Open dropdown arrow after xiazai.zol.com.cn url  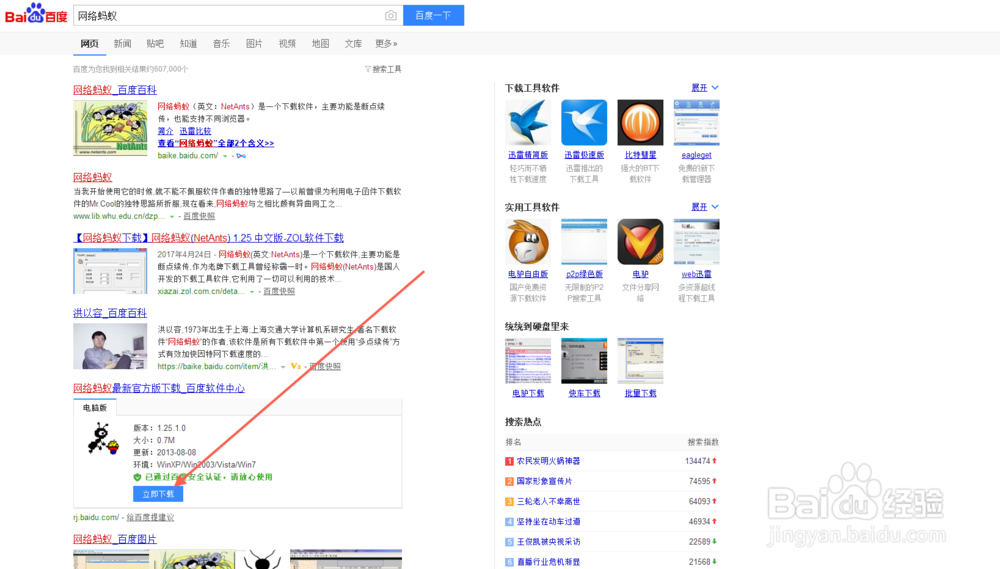(252, 292)
